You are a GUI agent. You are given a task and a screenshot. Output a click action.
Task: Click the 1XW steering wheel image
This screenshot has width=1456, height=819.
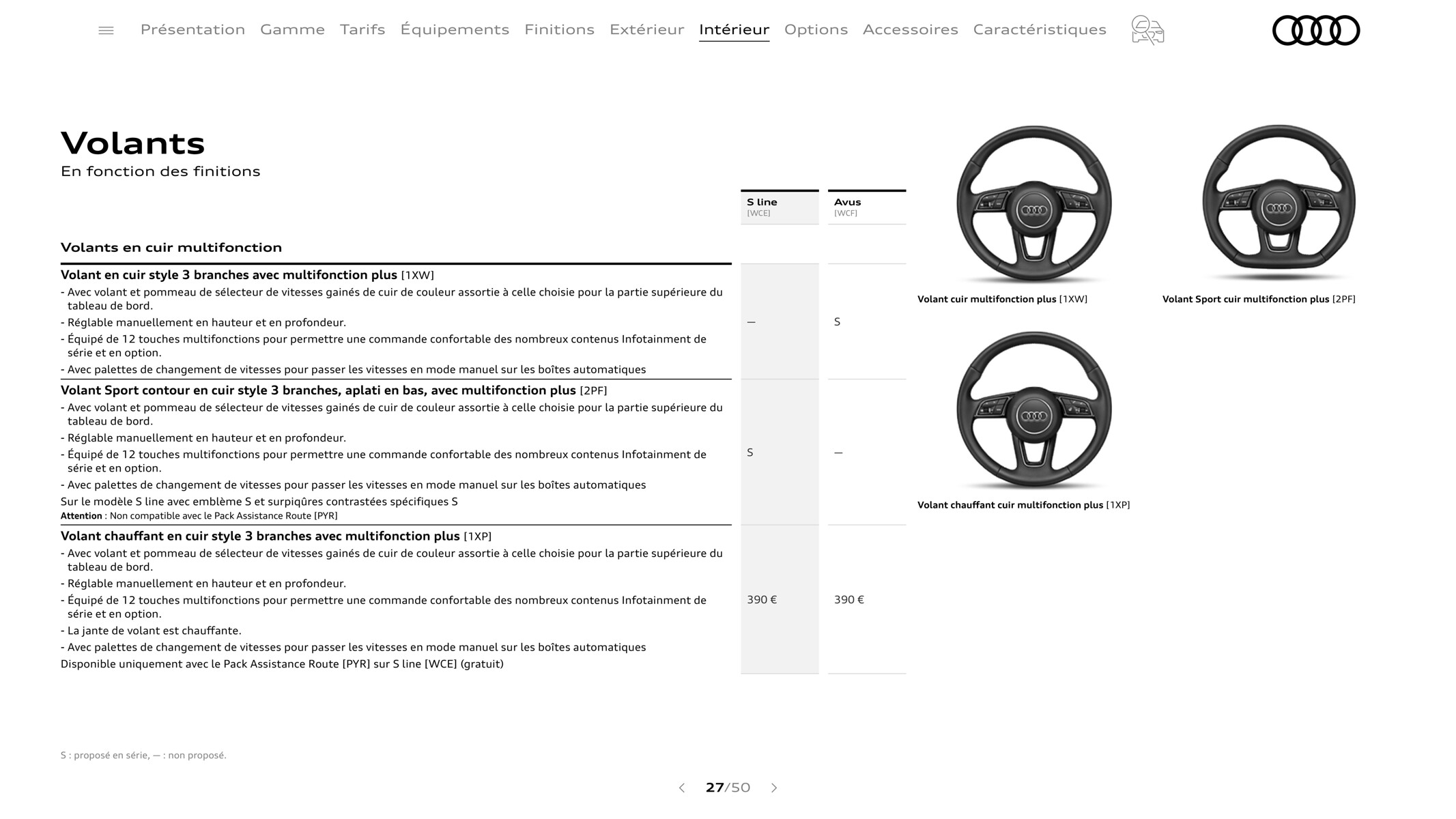1033,204
